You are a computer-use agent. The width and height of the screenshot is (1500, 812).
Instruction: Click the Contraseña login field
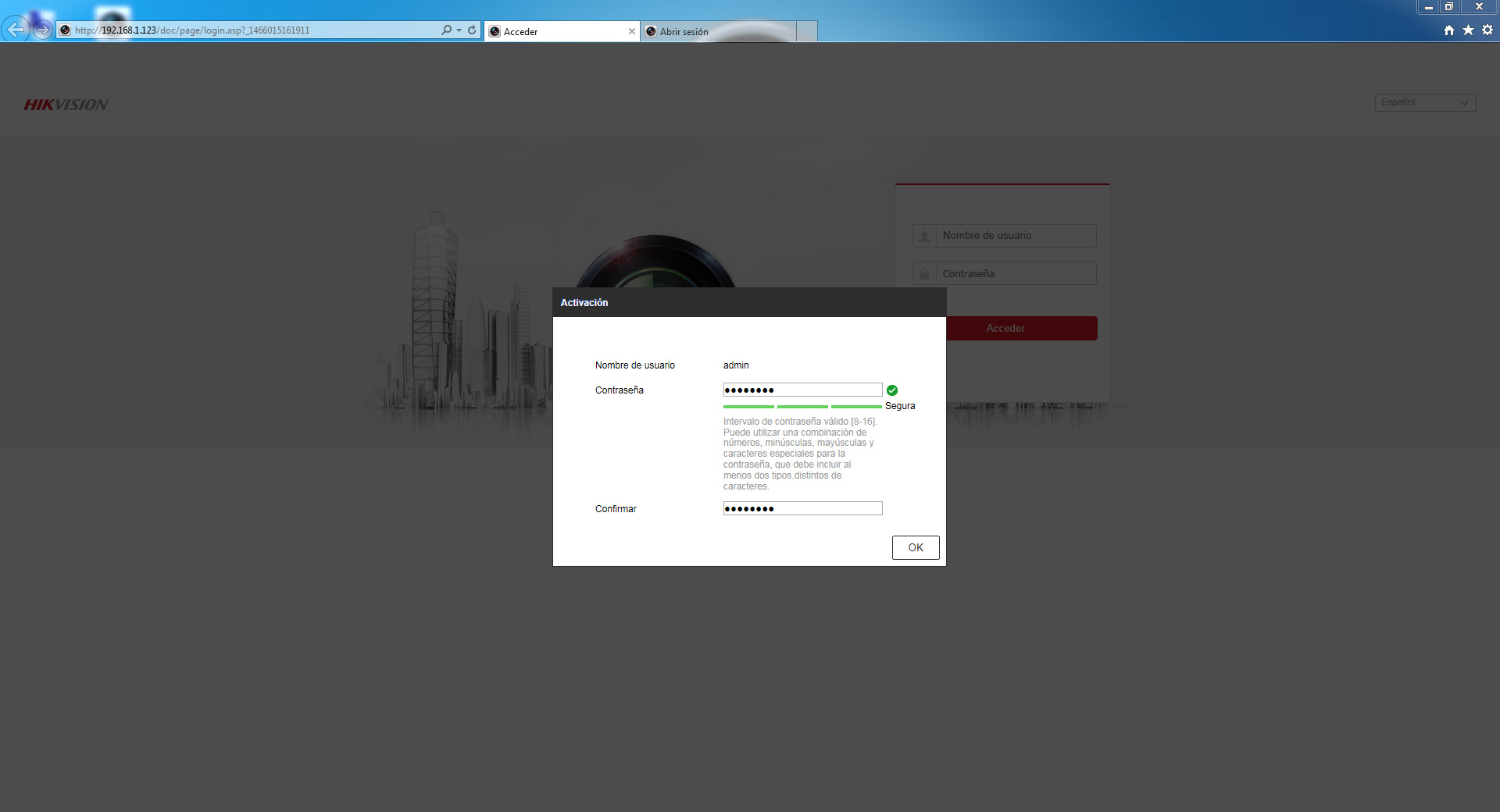pyautogui.click(x=1004, y=273)
